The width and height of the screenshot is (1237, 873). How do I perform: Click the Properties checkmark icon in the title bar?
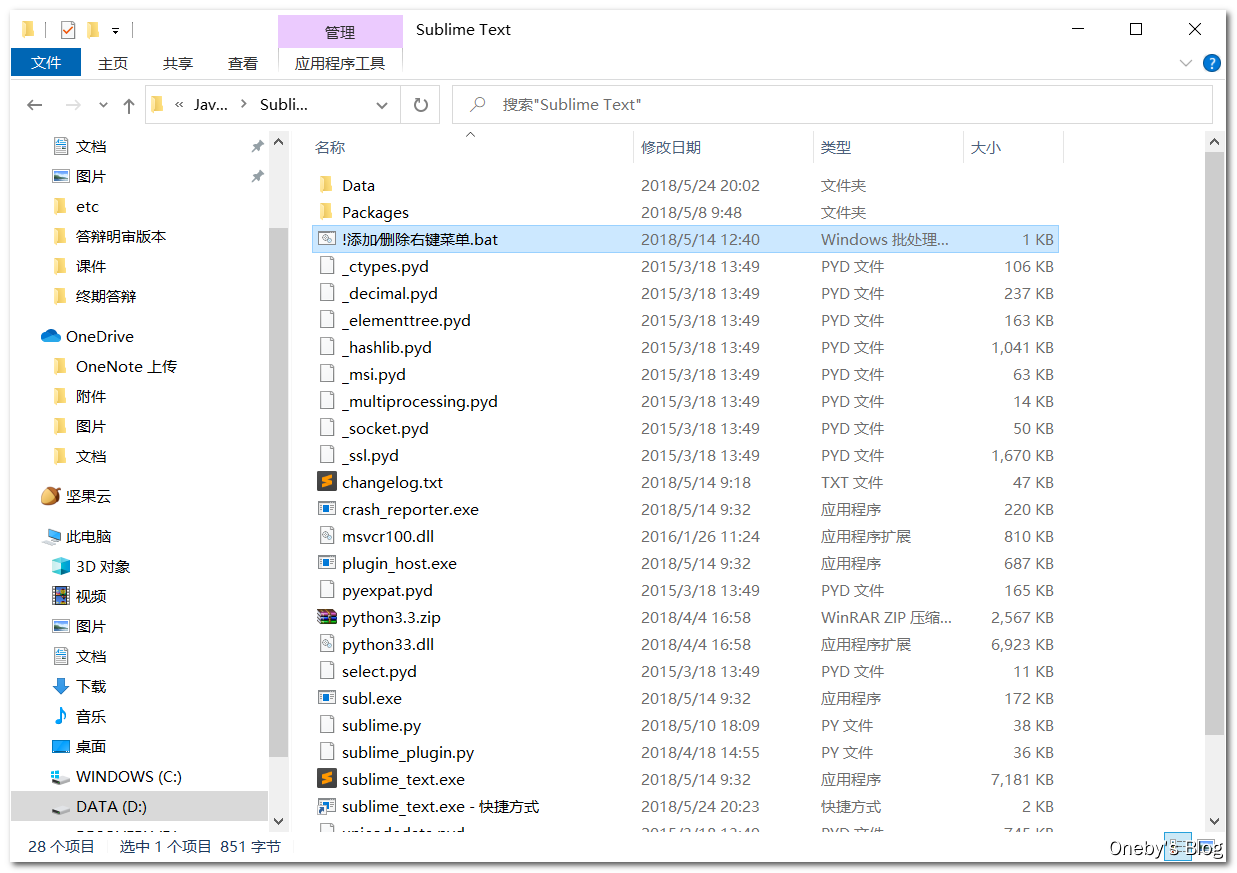coord(67,29)
